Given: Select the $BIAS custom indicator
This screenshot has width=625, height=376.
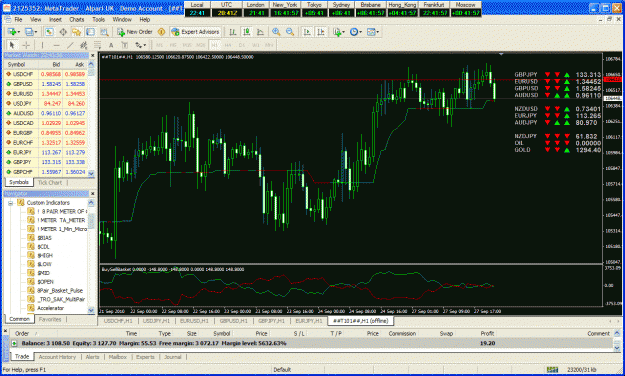Looking at the screenshot, I should pyautogui.click(x=44, y=238).
